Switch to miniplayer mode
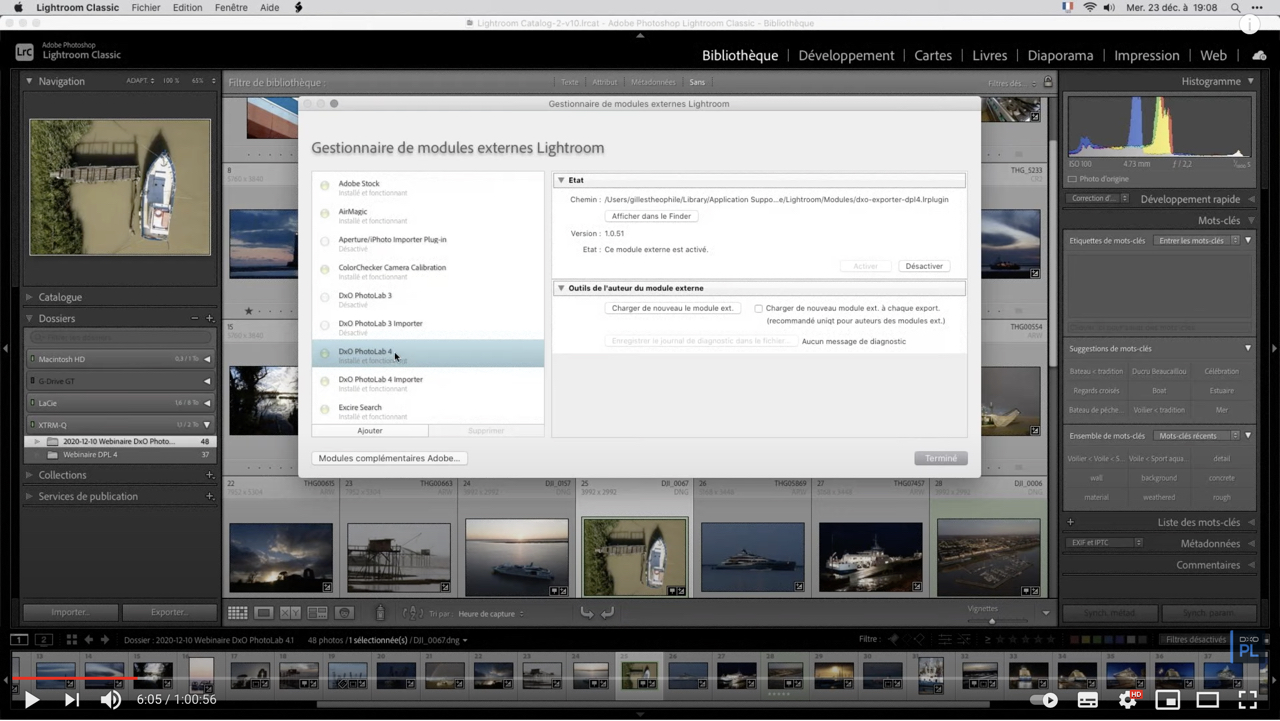The width and height of the screenshot is (1280, 721). (1167, 700)
